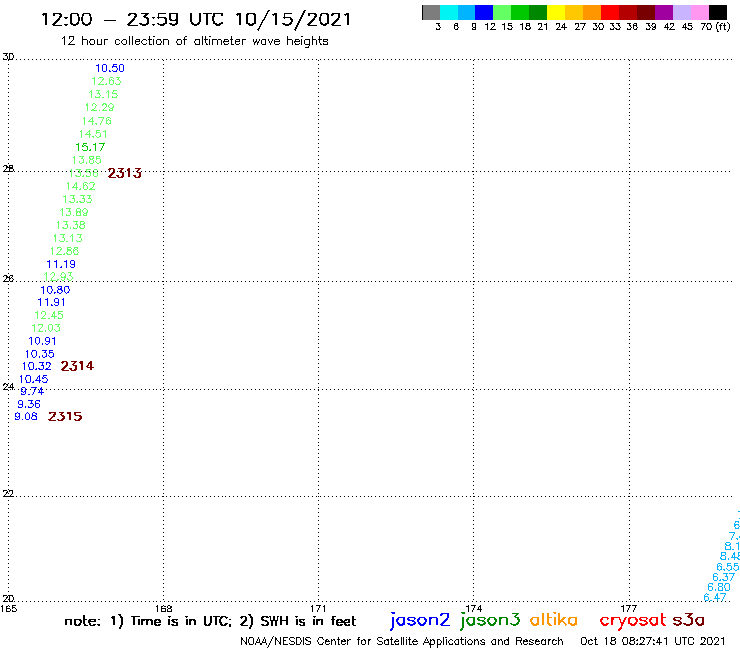This screenshot has width=740, height=650.
Task: Click the light blue wave value 6.47
Action: 715,597
